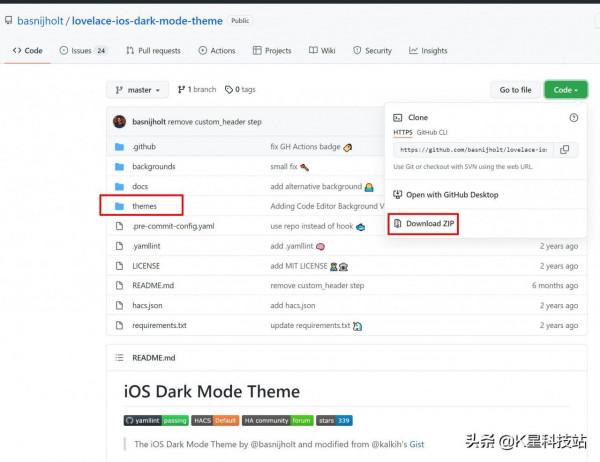Click the repository book icon
The height and width of the screenshot is (462, 600).
pos(9,20)
